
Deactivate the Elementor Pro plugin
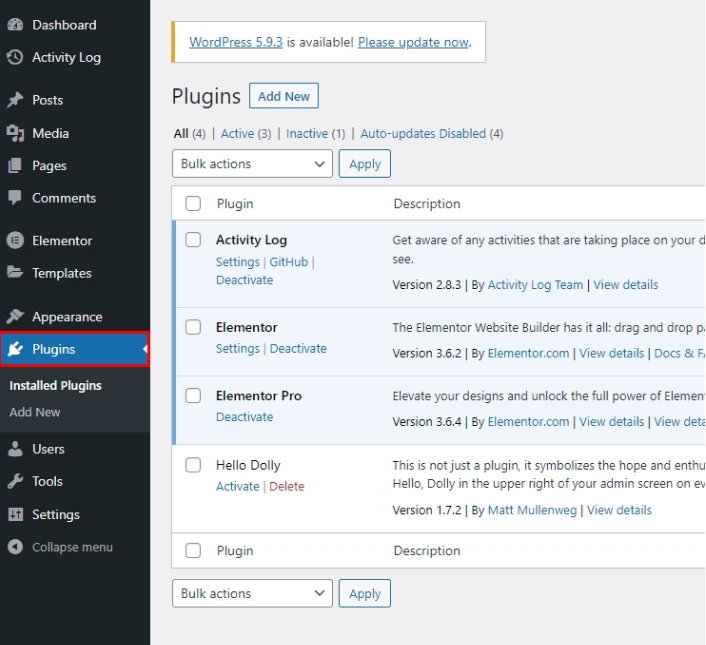[x=244, y=417]
